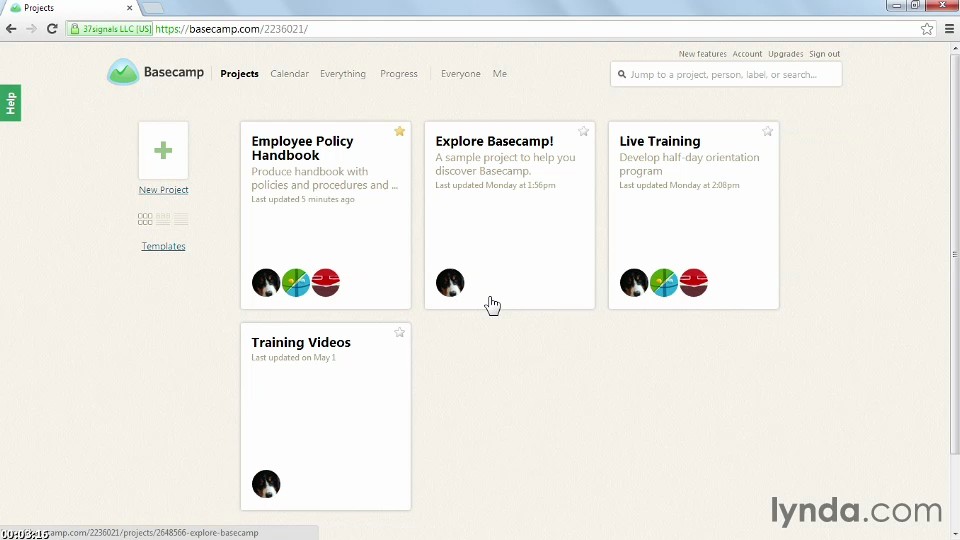Click dog avatar on Training Videos card

[266, 484]
